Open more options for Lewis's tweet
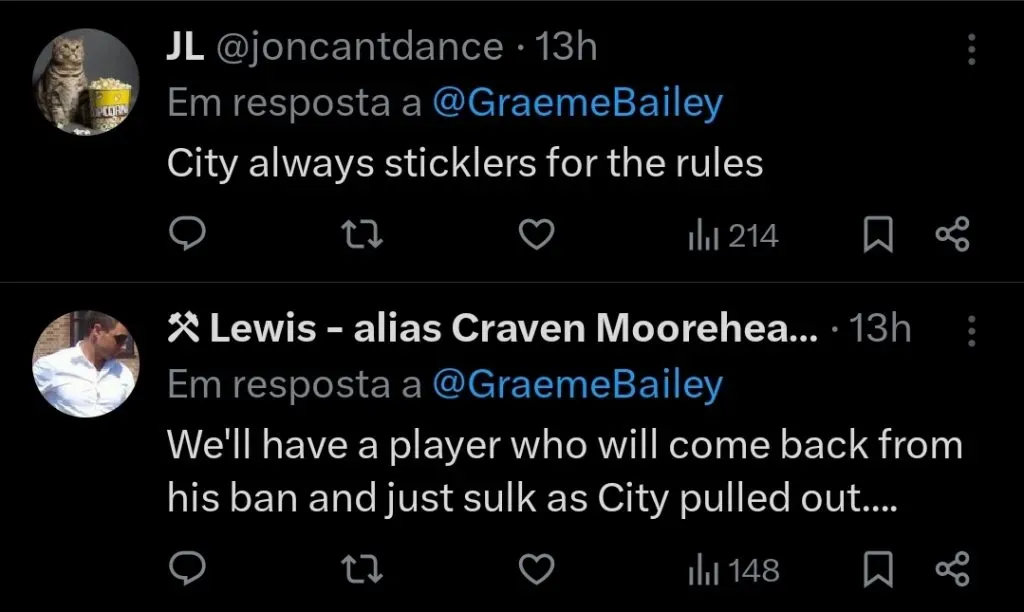The width and height of the screenshot is (1024, 612). (969, 329)
